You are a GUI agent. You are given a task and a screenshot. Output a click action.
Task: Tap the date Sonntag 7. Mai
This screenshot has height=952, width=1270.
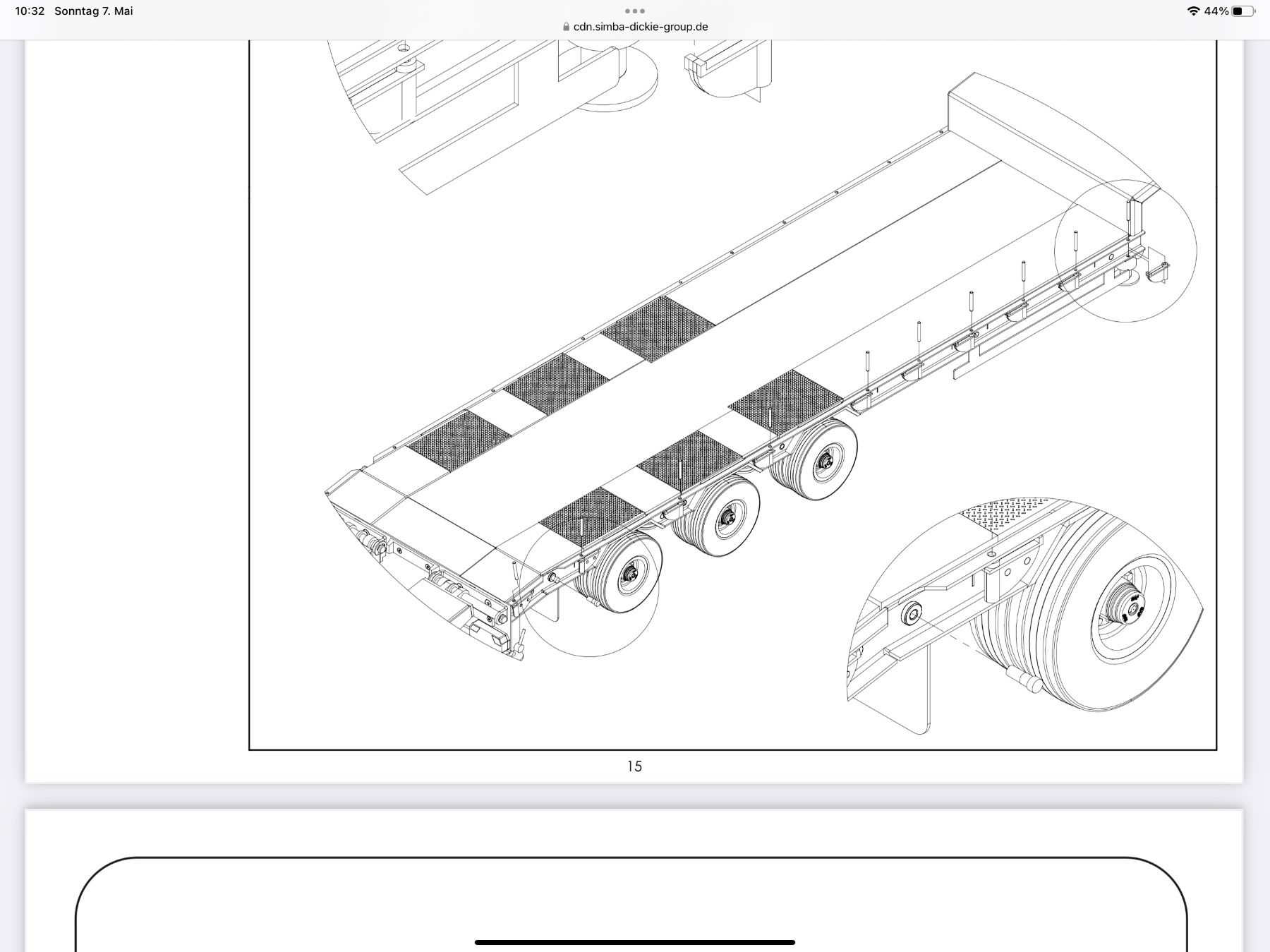click(94, 11)
